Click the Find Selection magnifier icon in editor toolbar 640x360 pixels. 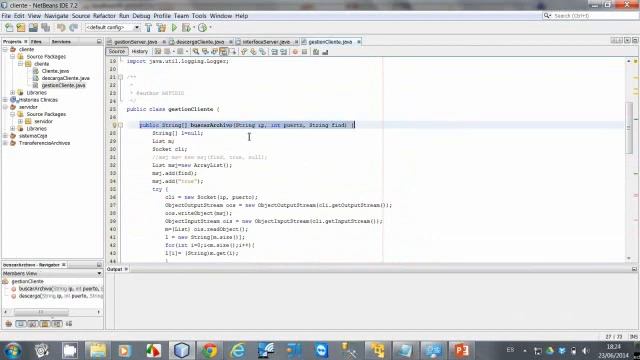[196, 52]
